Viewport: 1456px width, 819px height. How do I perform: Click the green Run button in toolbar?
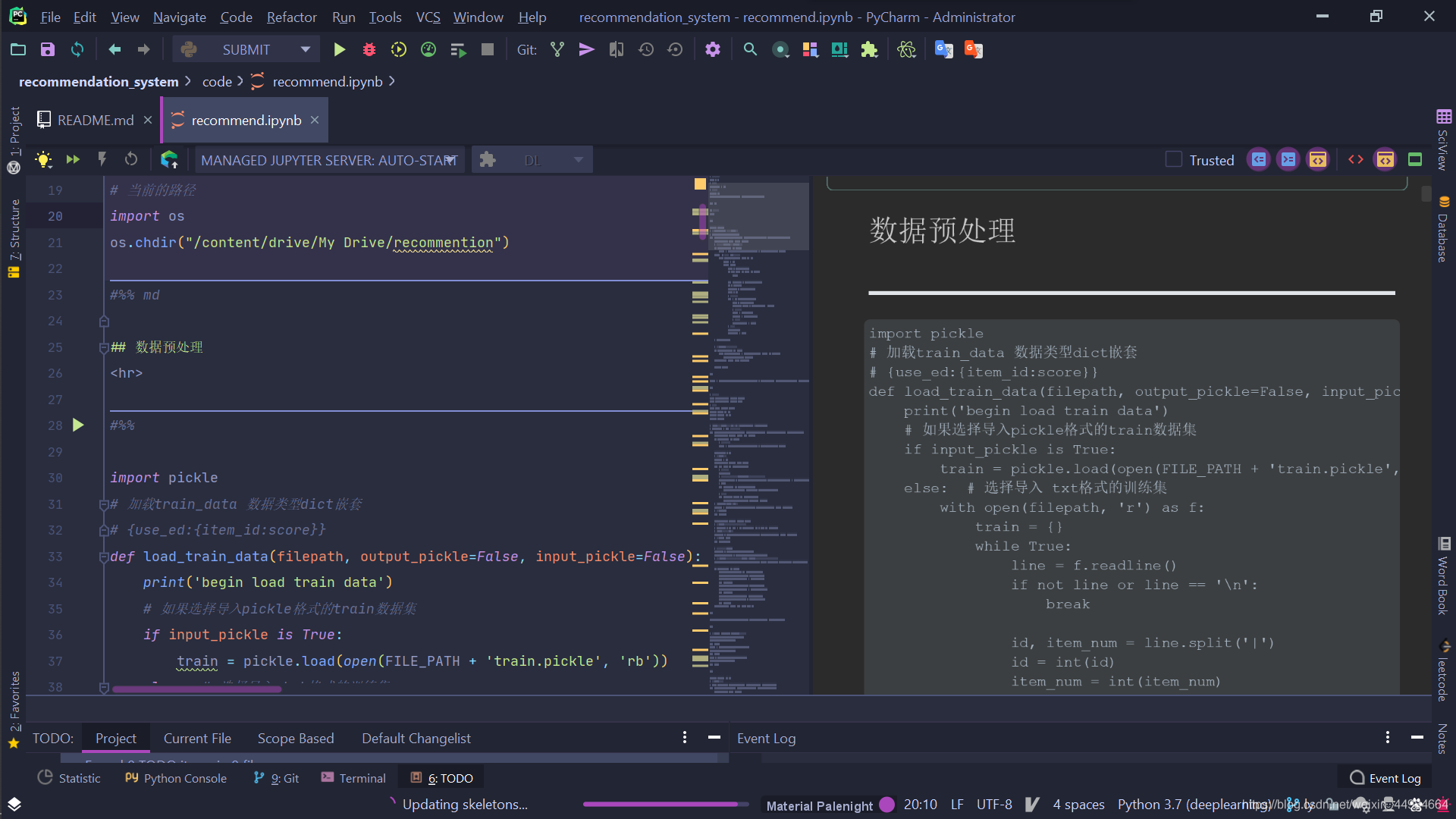[x=339, y=50]
